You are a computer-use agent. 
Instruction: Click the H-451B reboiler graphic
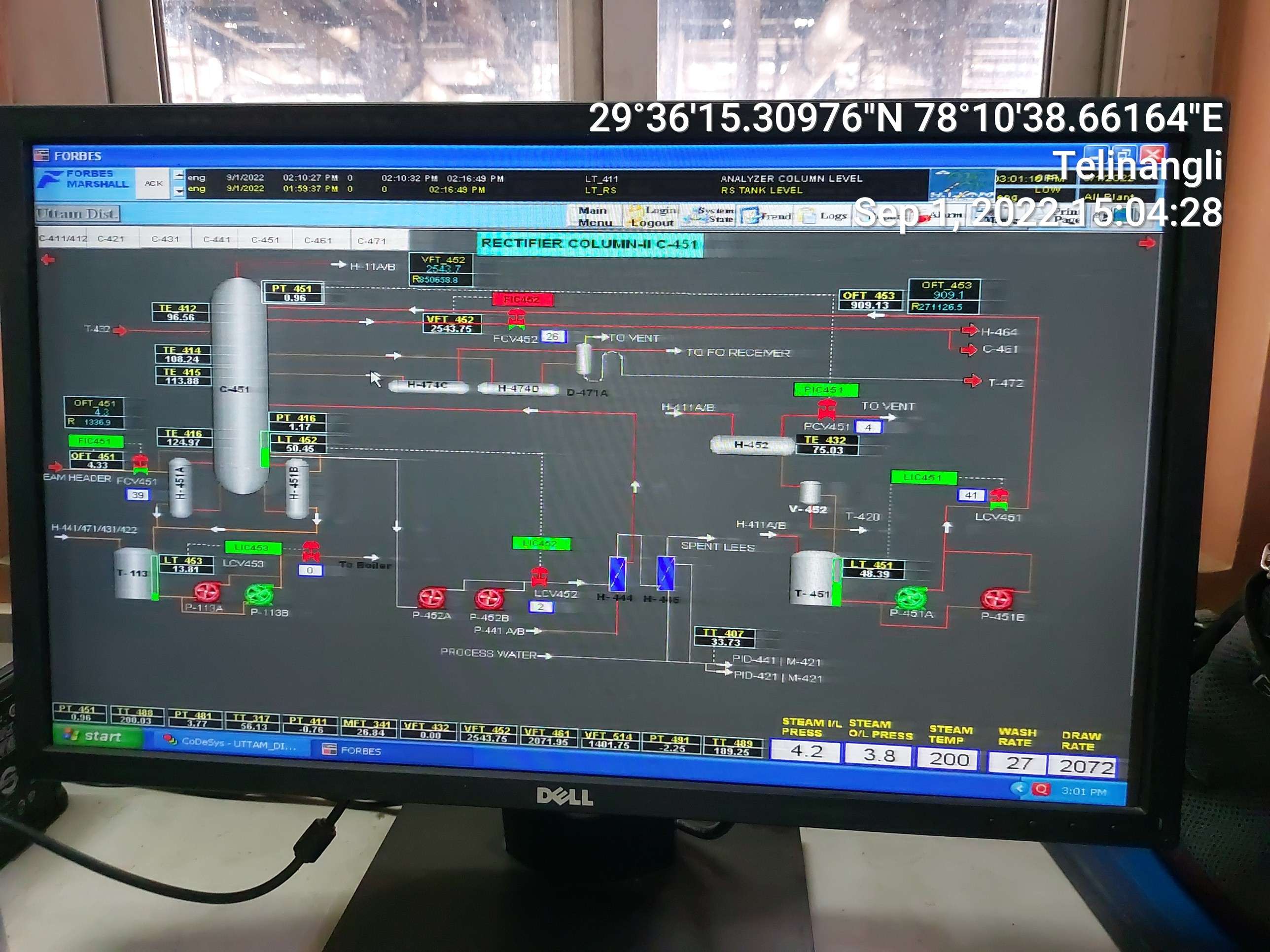(x=296, y=488)
